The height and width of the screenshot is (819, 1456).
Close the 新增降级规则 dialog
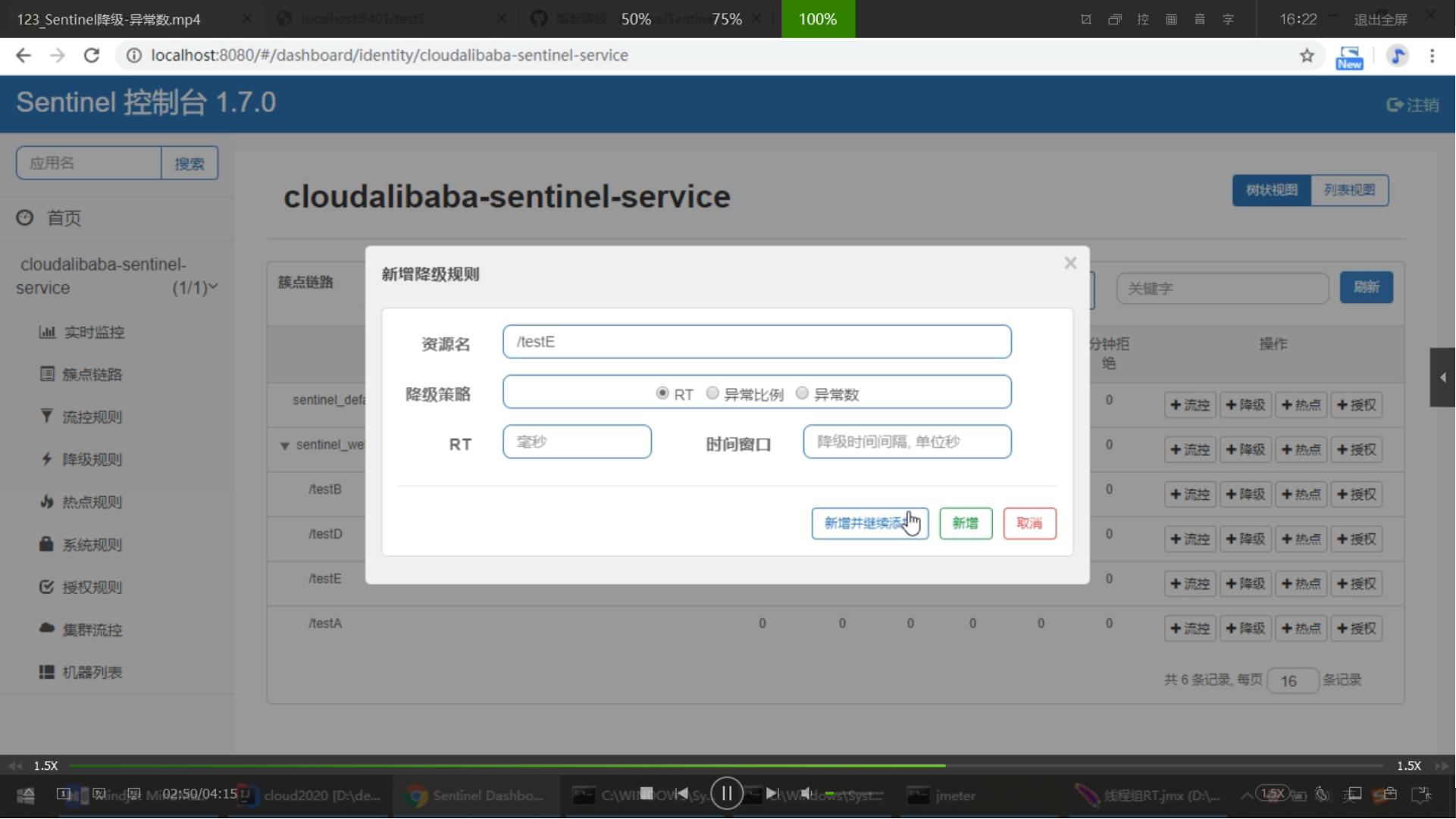1070,263
